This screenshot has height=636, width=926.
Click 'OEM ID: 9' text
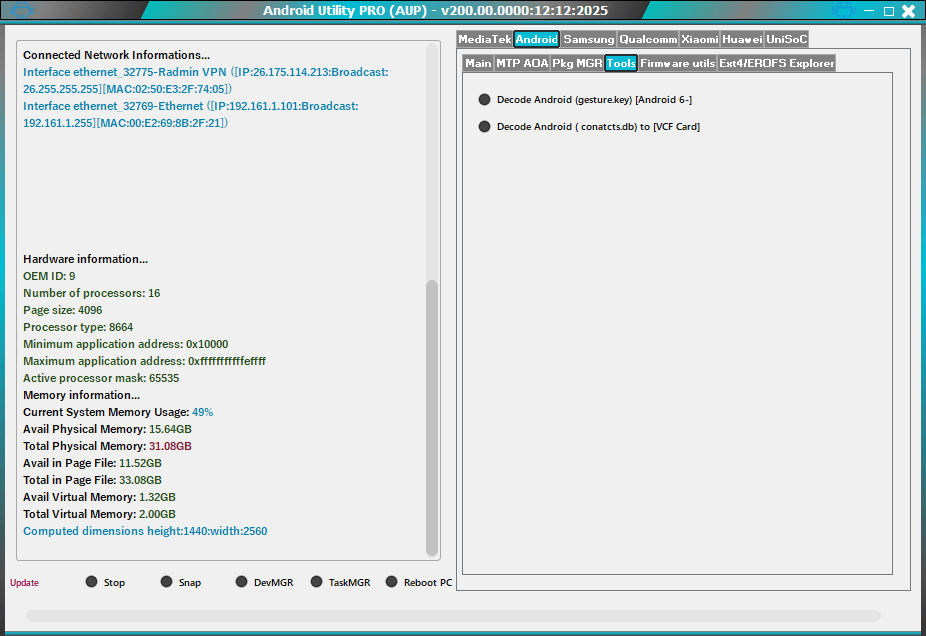49,276
